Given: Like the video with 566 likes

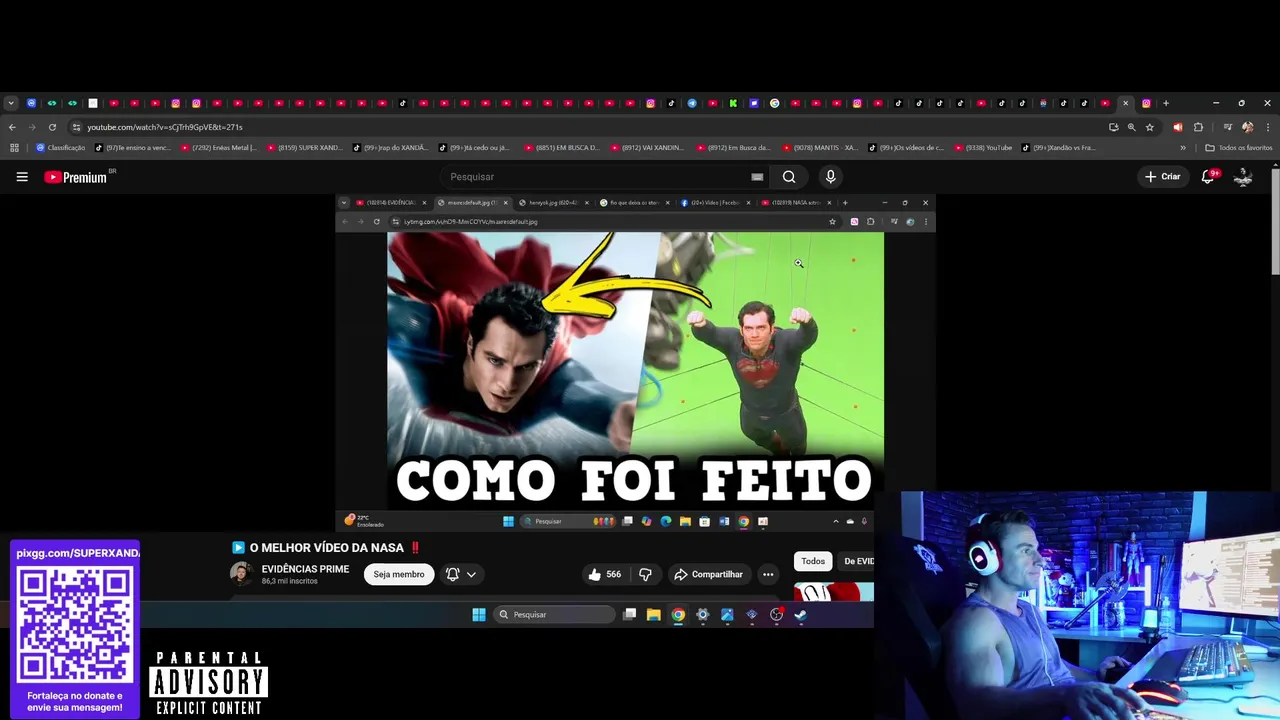Looking at the screenshot, I should pyautogui.click(x=605, y=574).
